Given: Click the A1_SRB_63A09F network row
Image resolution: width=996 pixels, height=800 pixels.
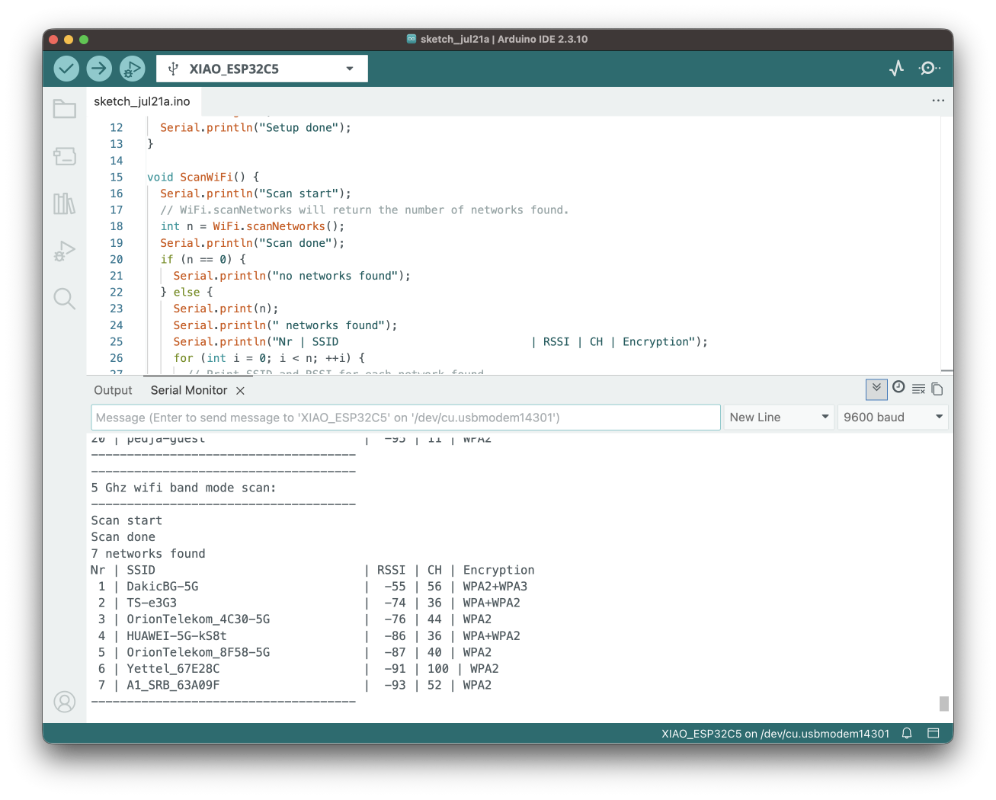Looking at the screenshot, I should [292, 685].
